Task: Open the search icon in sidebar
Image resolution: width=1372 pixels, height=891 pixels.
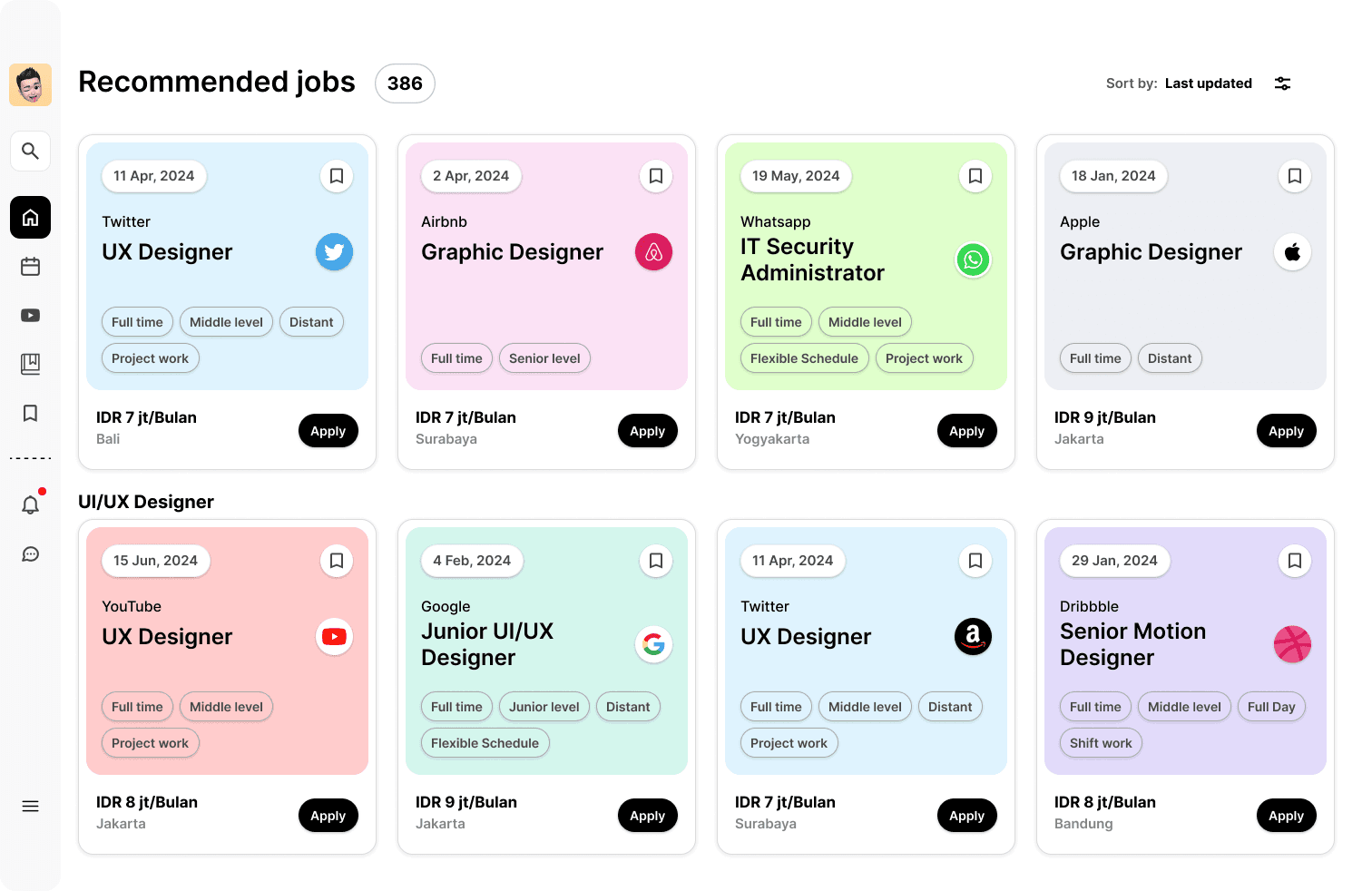Action: (30, 151)
